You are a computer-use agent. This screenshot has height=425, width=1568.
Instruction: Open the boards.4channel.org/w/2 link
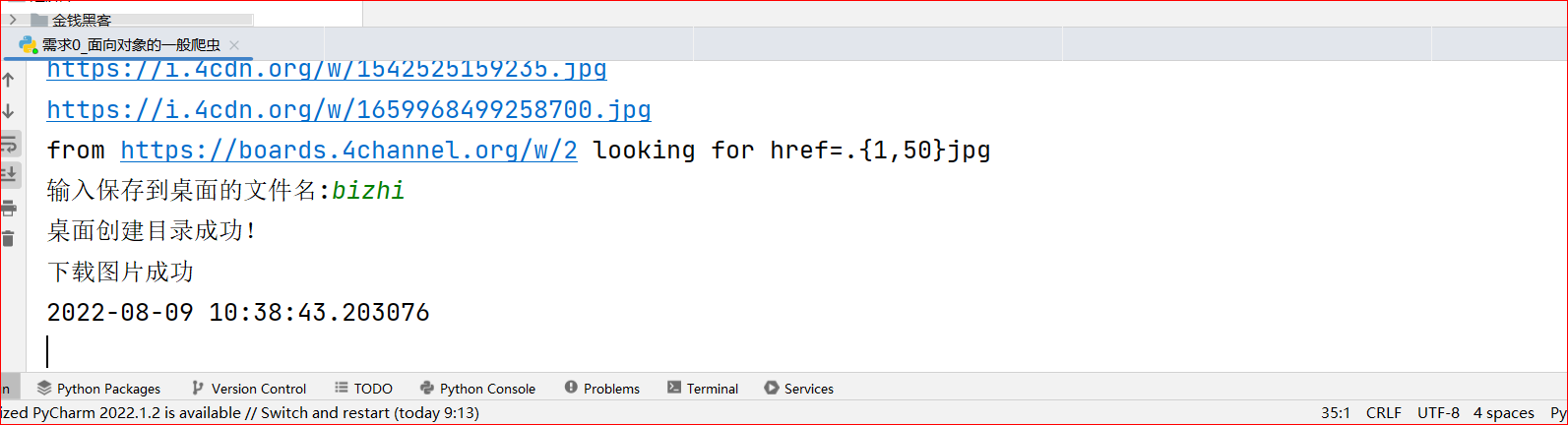[348, 151]
